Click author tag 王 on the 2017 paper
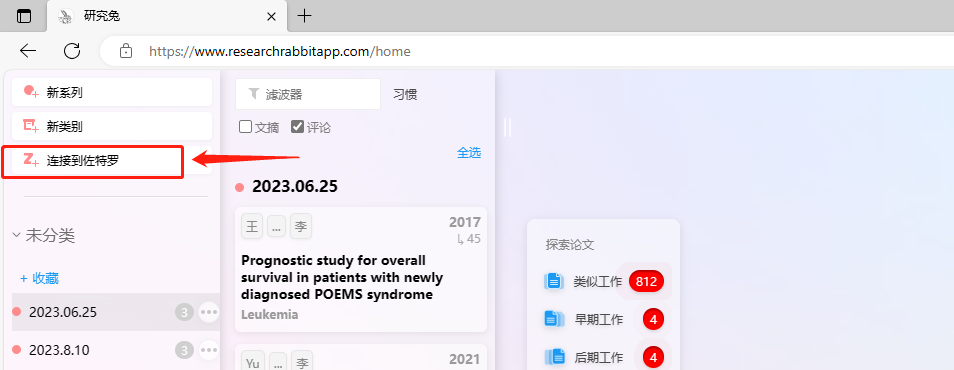This screenshot has height=370, width=954. tap(252, 226)
